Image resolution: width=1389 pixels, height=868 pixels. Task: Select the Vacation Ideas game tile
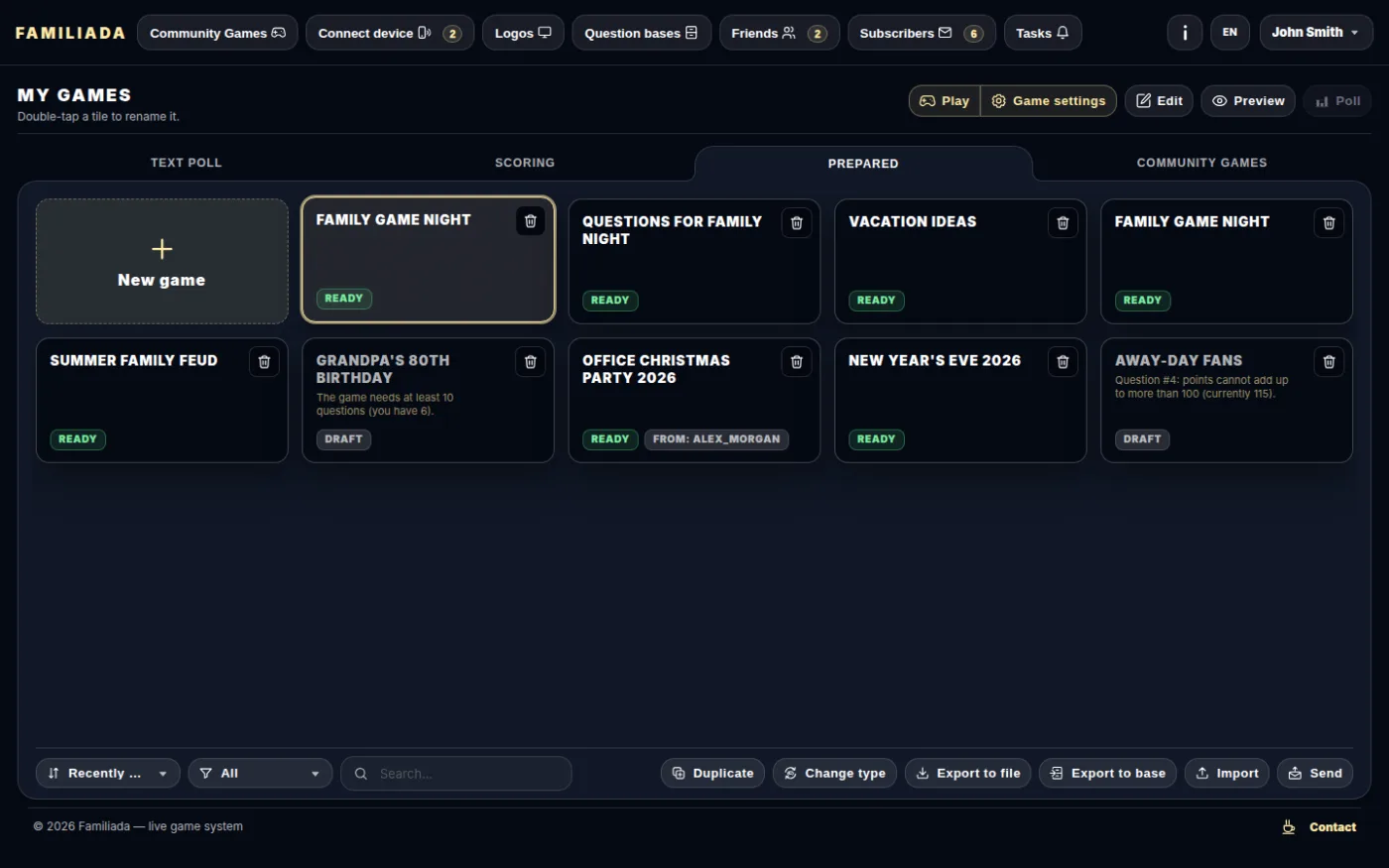pos(960,261)
